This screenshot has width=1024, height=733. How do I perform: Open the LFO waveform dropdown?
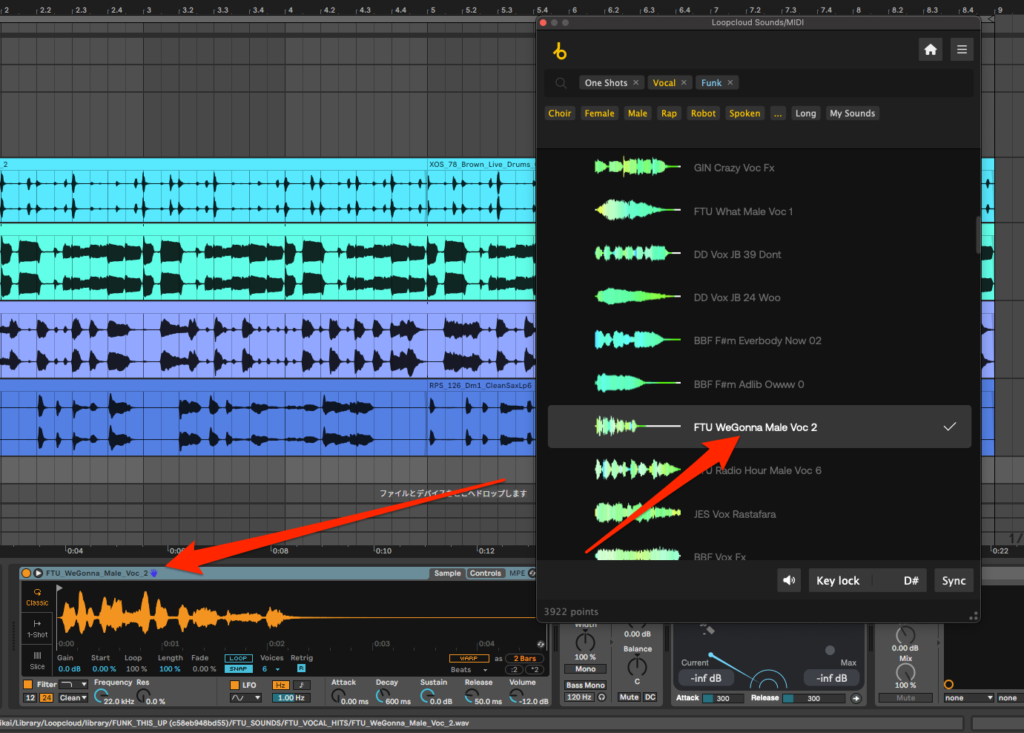point(245,698)
